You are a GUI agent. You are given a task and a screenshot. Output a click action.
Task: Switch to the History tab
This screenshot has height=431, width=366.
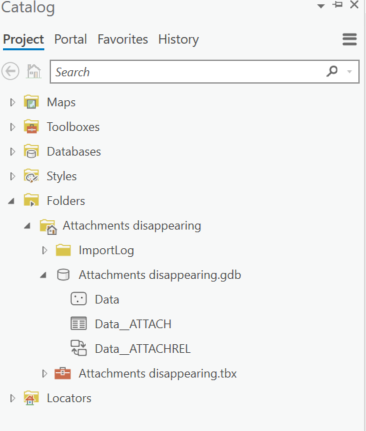(x=178, y=39)
